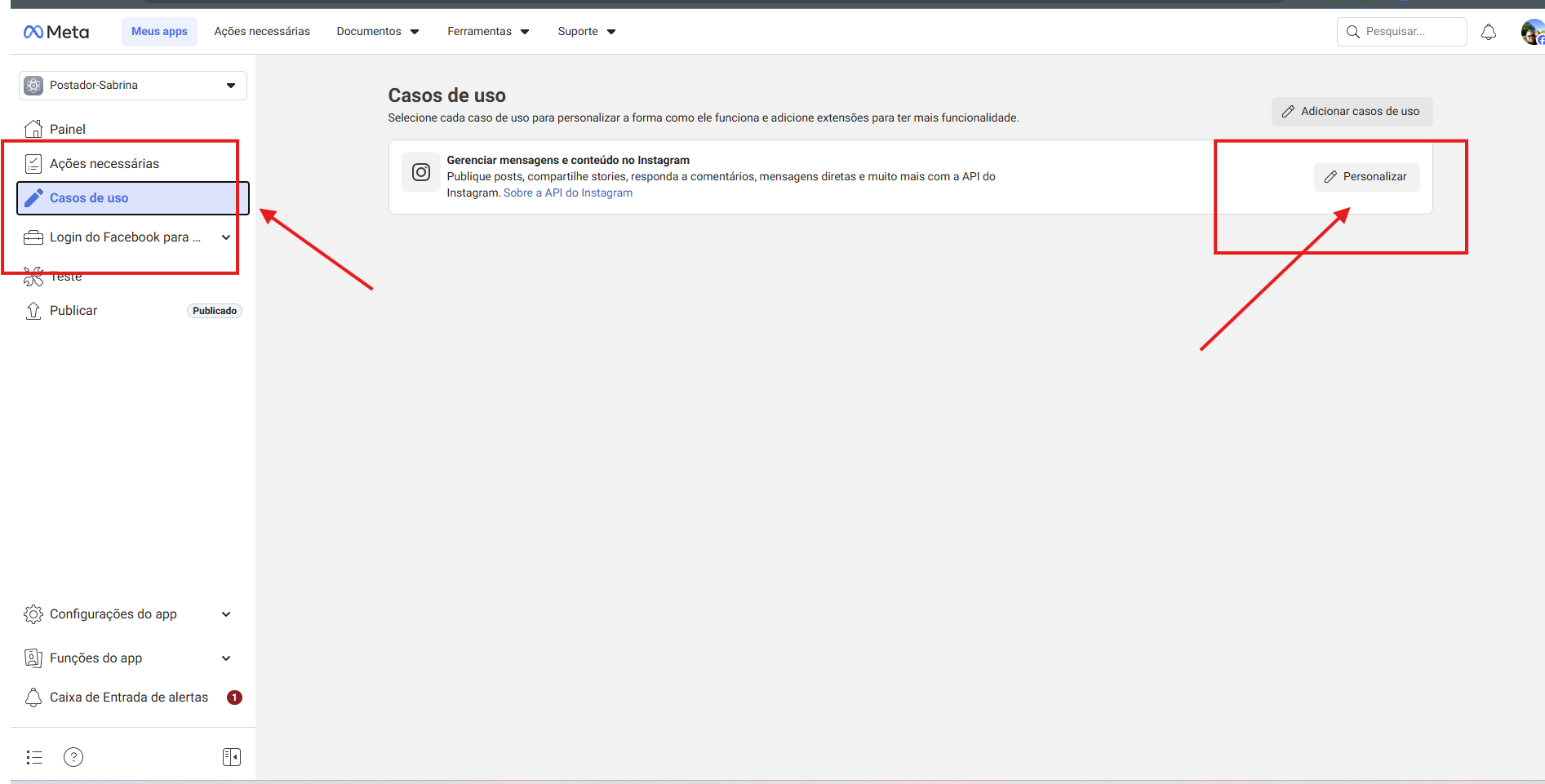The image size is (1545, 784).
Task: Click the Painel home icon
Action: pos(33,129)
